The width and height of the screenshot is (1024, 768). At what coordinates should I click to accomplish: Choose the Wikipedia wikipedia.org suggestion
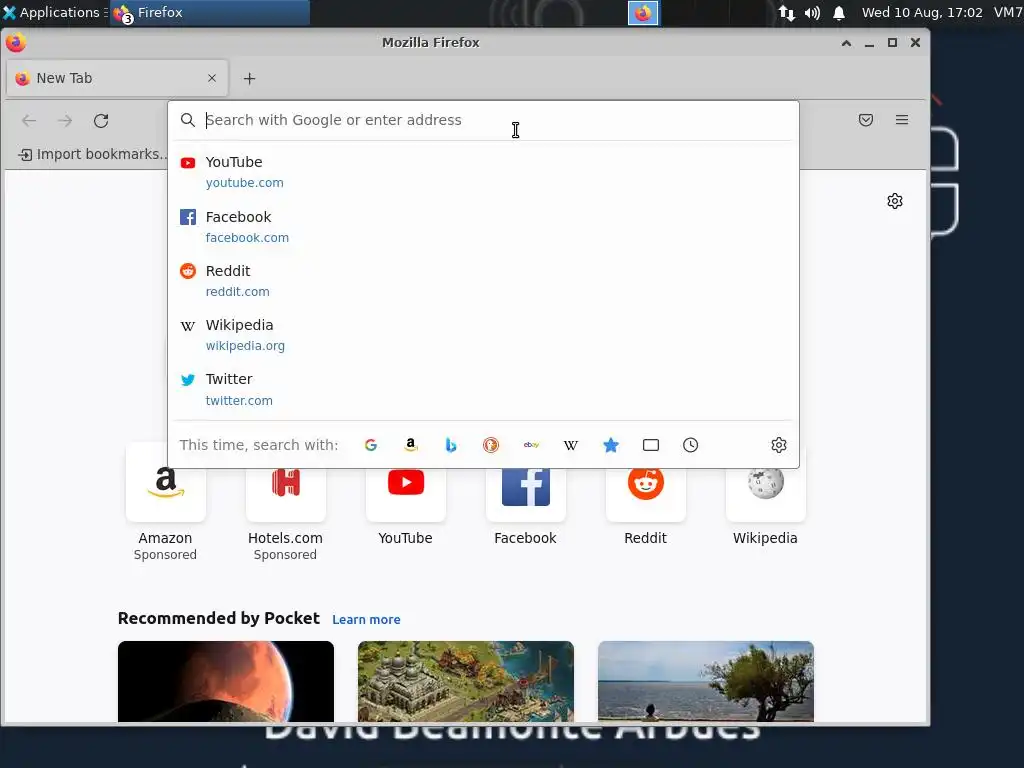(483, 335)
